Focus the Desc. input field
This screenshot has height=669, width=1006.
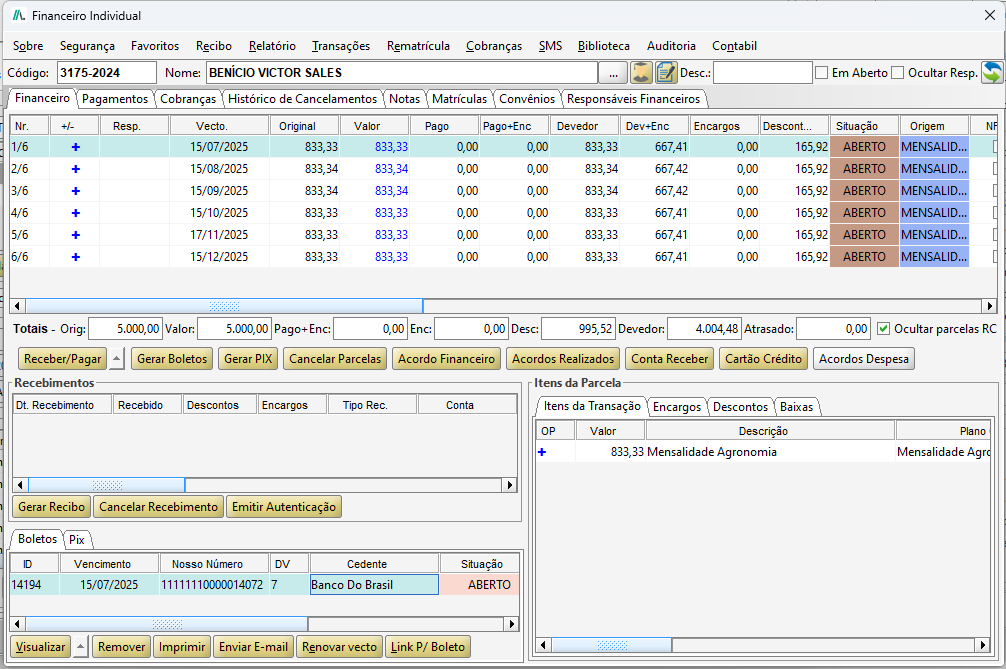tap(762, 72)
